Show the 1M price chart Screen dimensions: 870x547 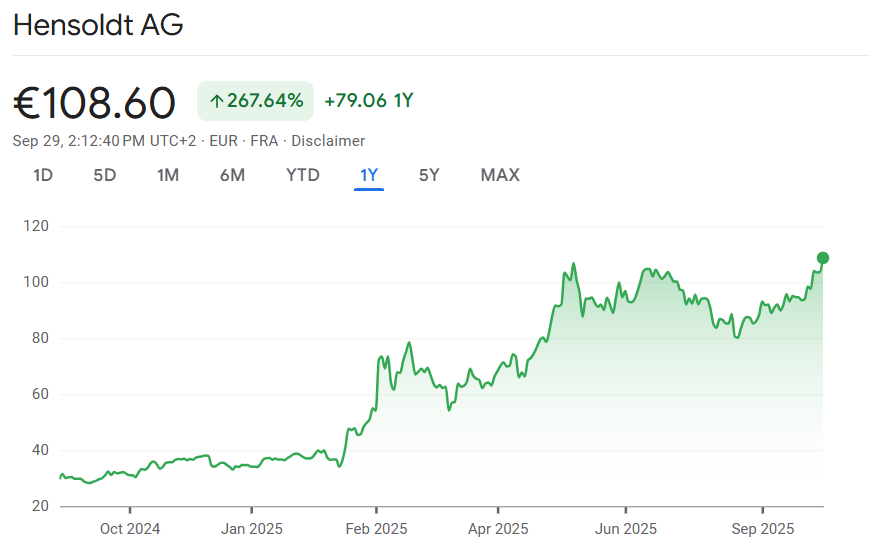[x=168, y=175]
